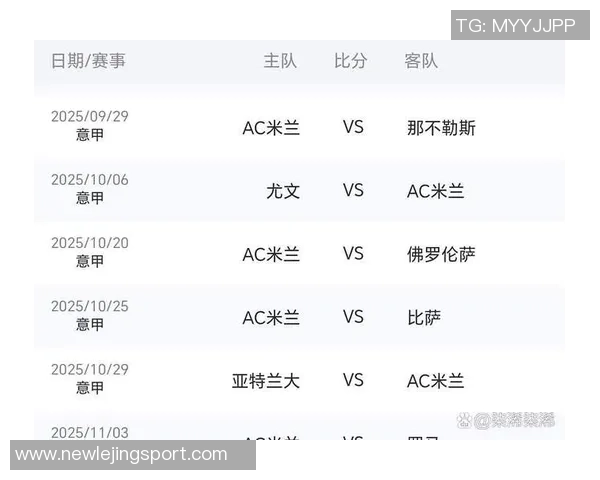600x480 pixels.
Task: Select the 2025/10/25 match date
Action: pos(90,306)
